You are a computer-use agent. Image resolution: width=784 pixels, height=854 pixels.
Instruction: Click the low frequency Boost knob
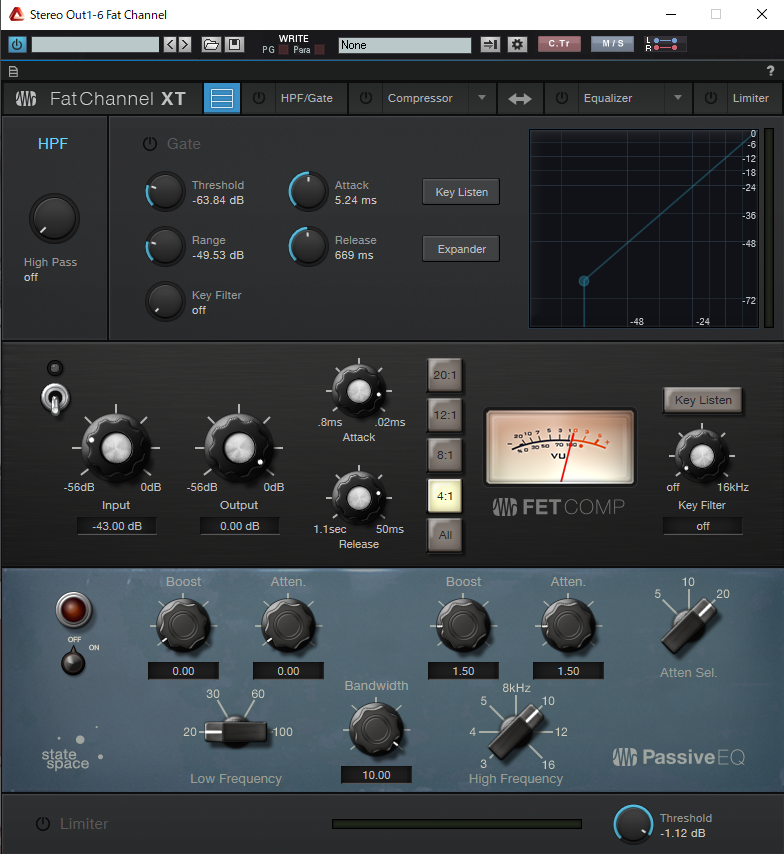[184, 625]
